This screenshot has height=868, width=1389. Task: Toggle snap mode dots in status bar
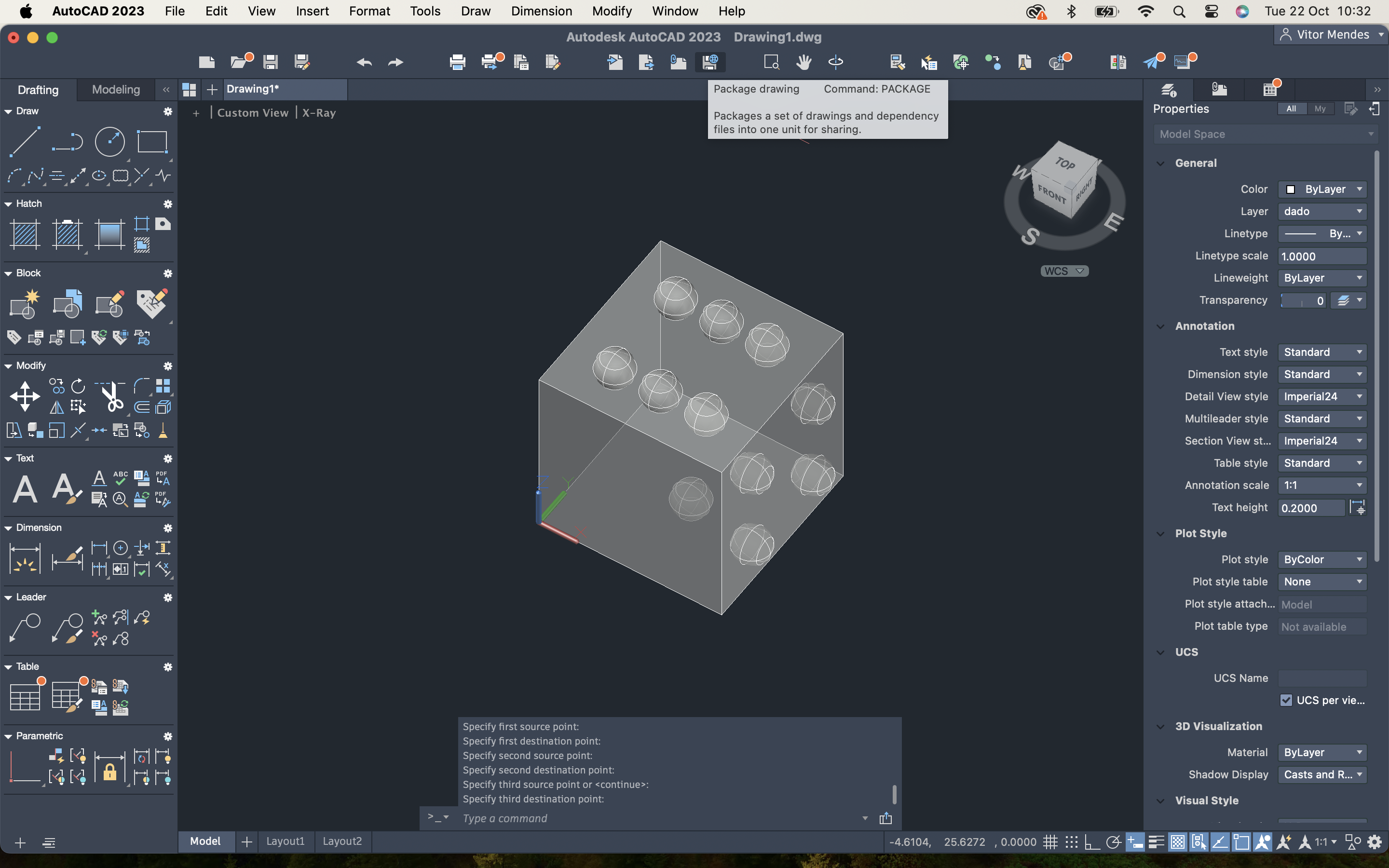click(1071, 842)
